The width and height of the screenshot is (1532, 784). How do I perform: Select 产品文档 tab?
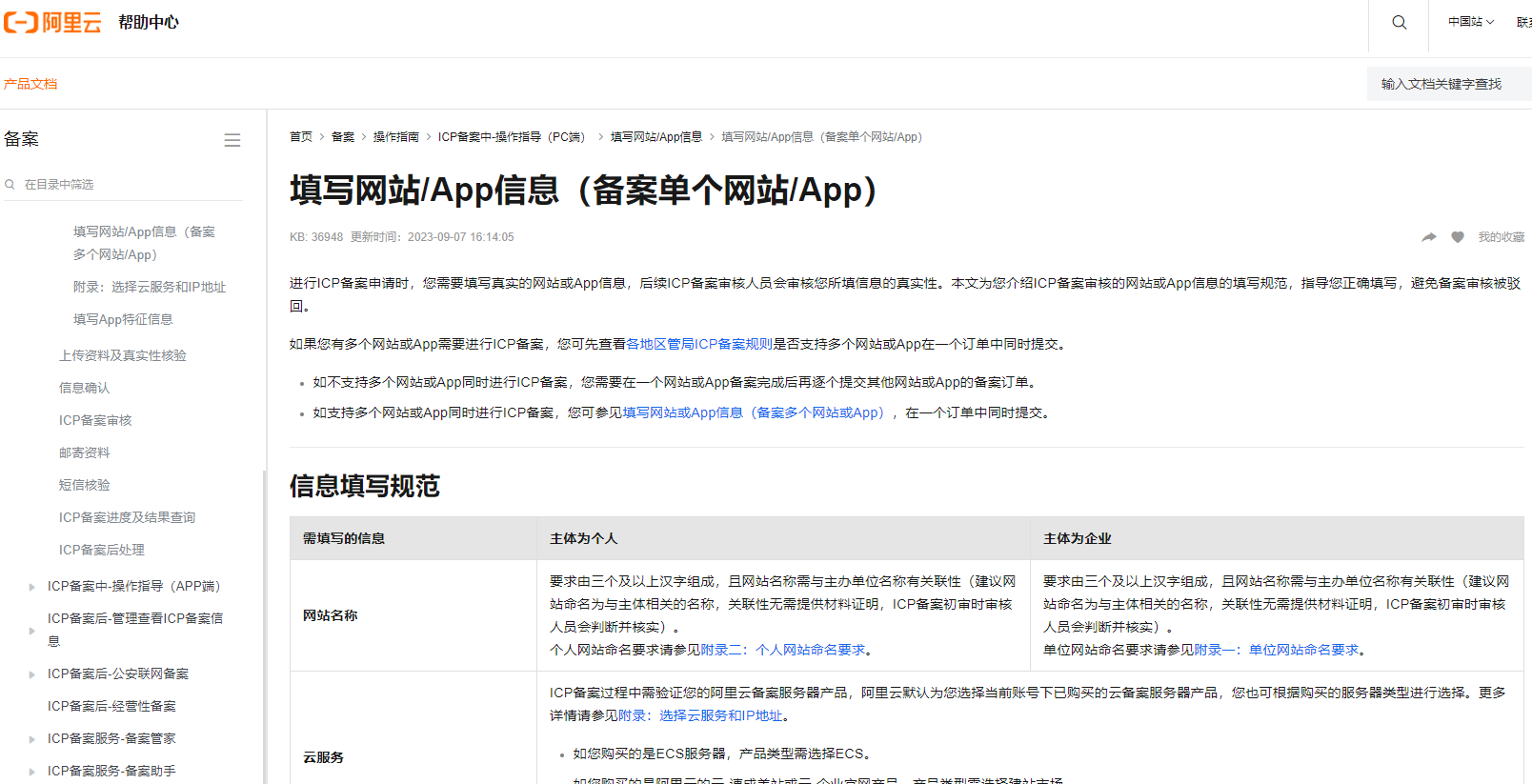click(30, 84)
